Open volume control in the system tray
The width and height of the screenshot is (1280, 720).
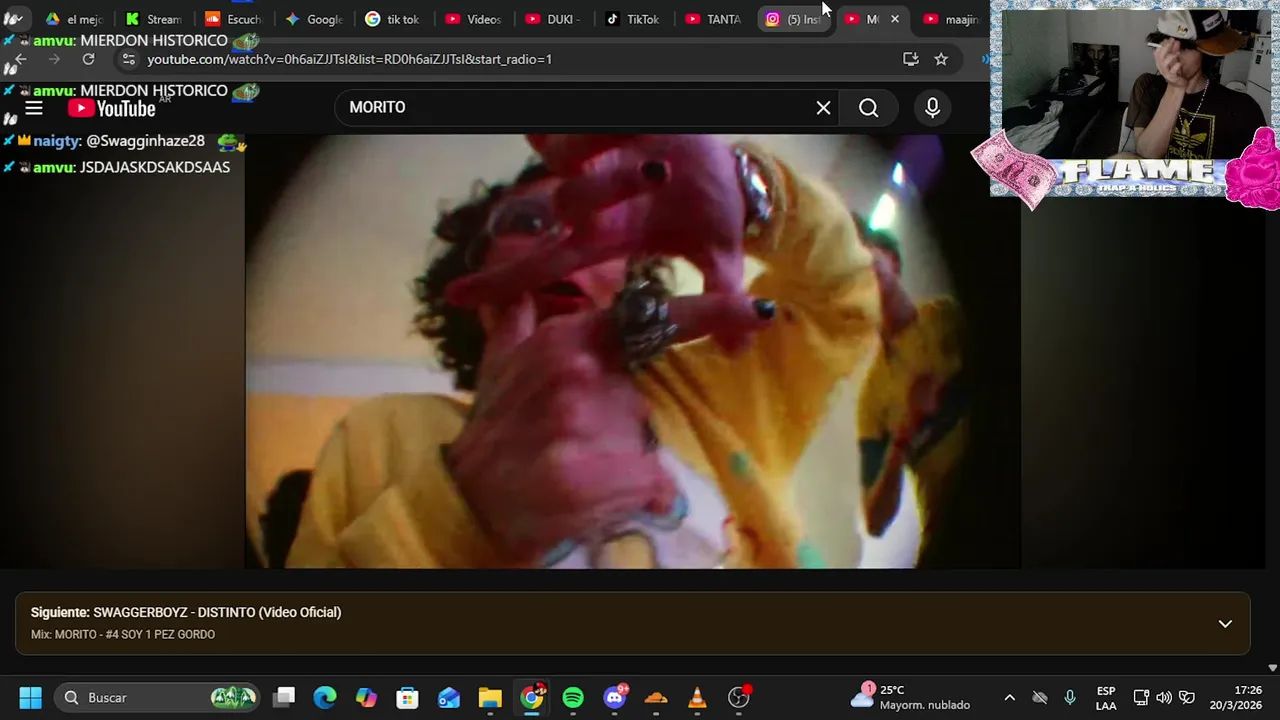(1164, 697)
